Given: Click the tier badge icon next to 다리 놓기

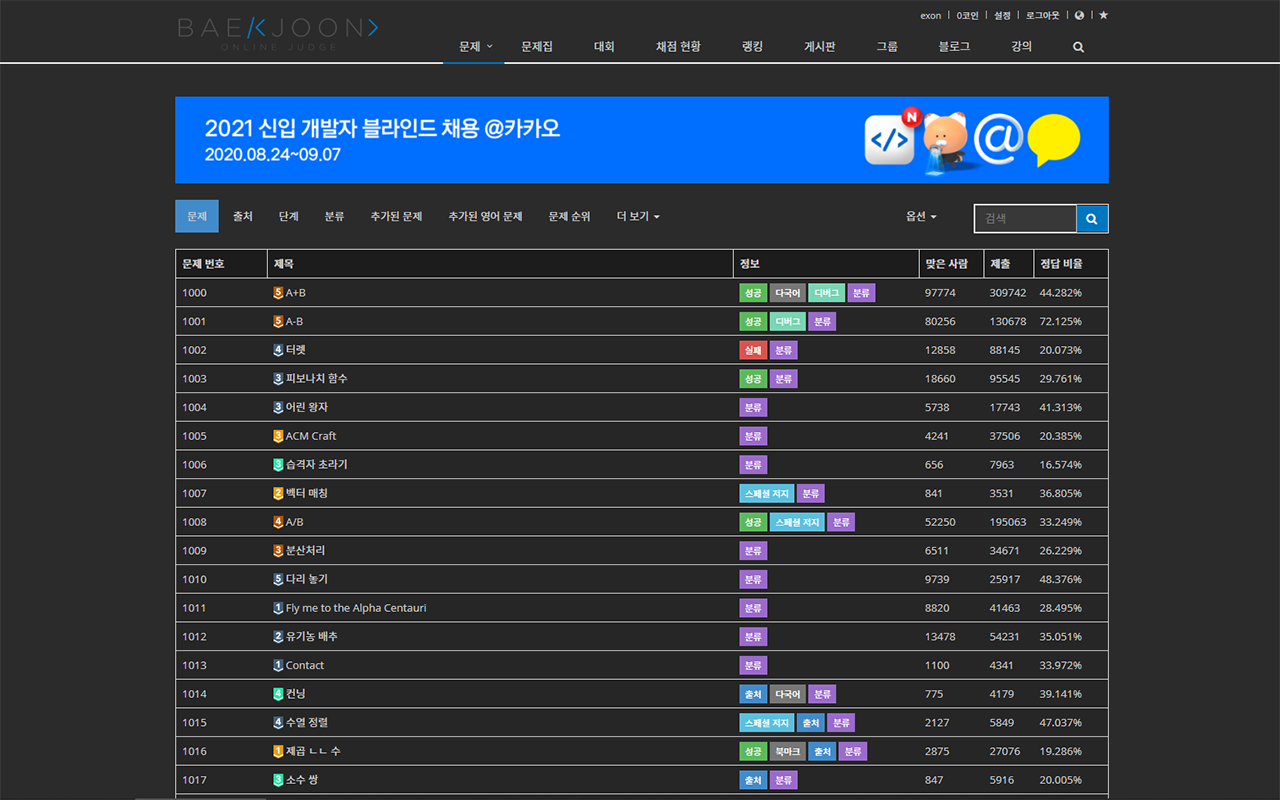Looking at the screenshot, I should [278, 580].
